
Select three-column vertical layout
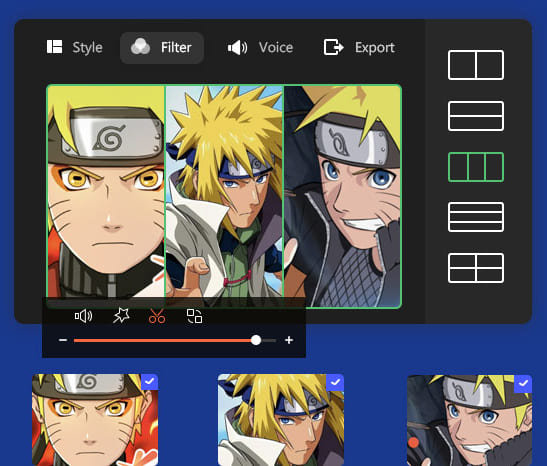[476, 167]
